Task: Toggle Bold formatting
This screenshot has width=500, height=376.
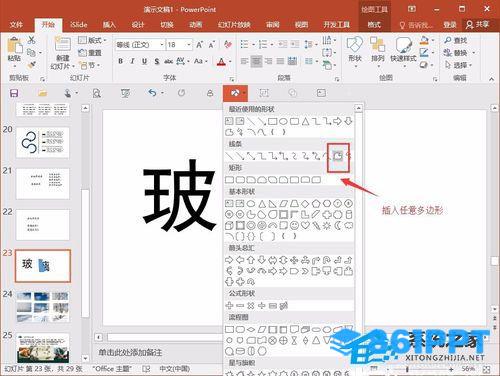Action: [x=120, y=61]
